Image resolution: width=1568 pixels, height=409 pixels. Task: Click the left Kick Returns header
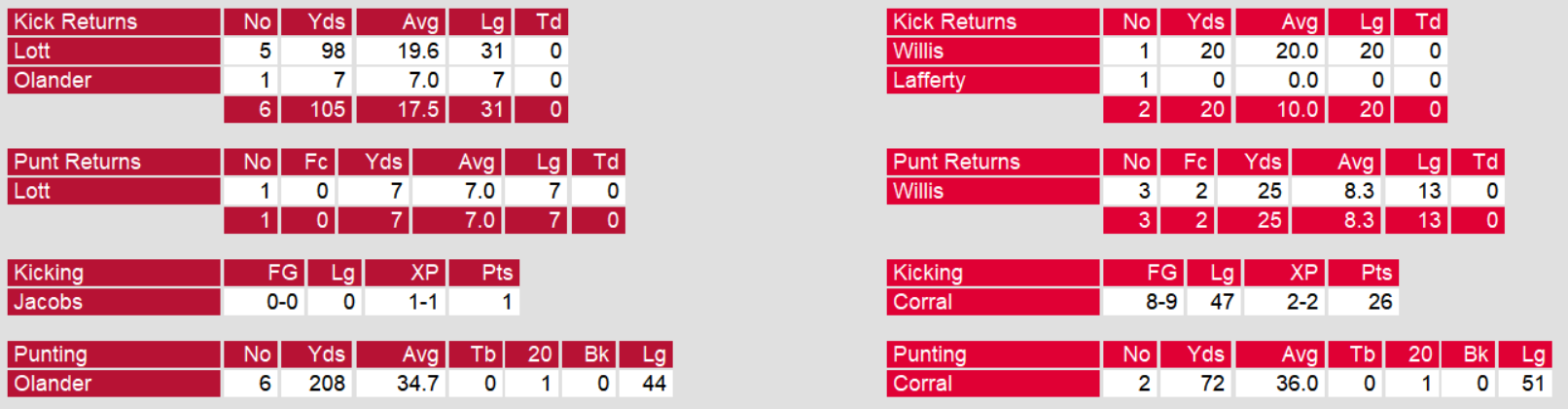click(x=76, y=21)
